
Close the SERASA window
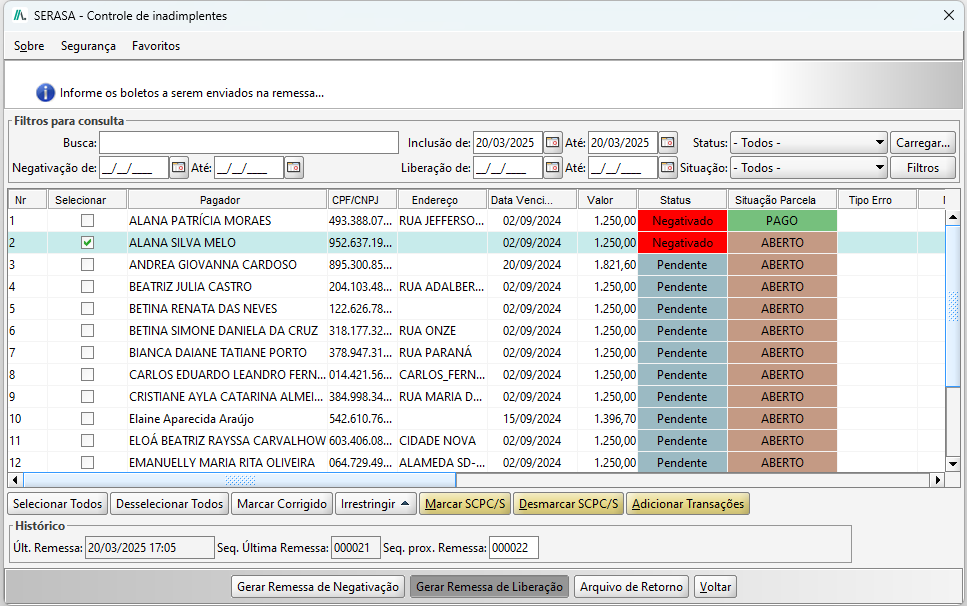tap(949, 15)
